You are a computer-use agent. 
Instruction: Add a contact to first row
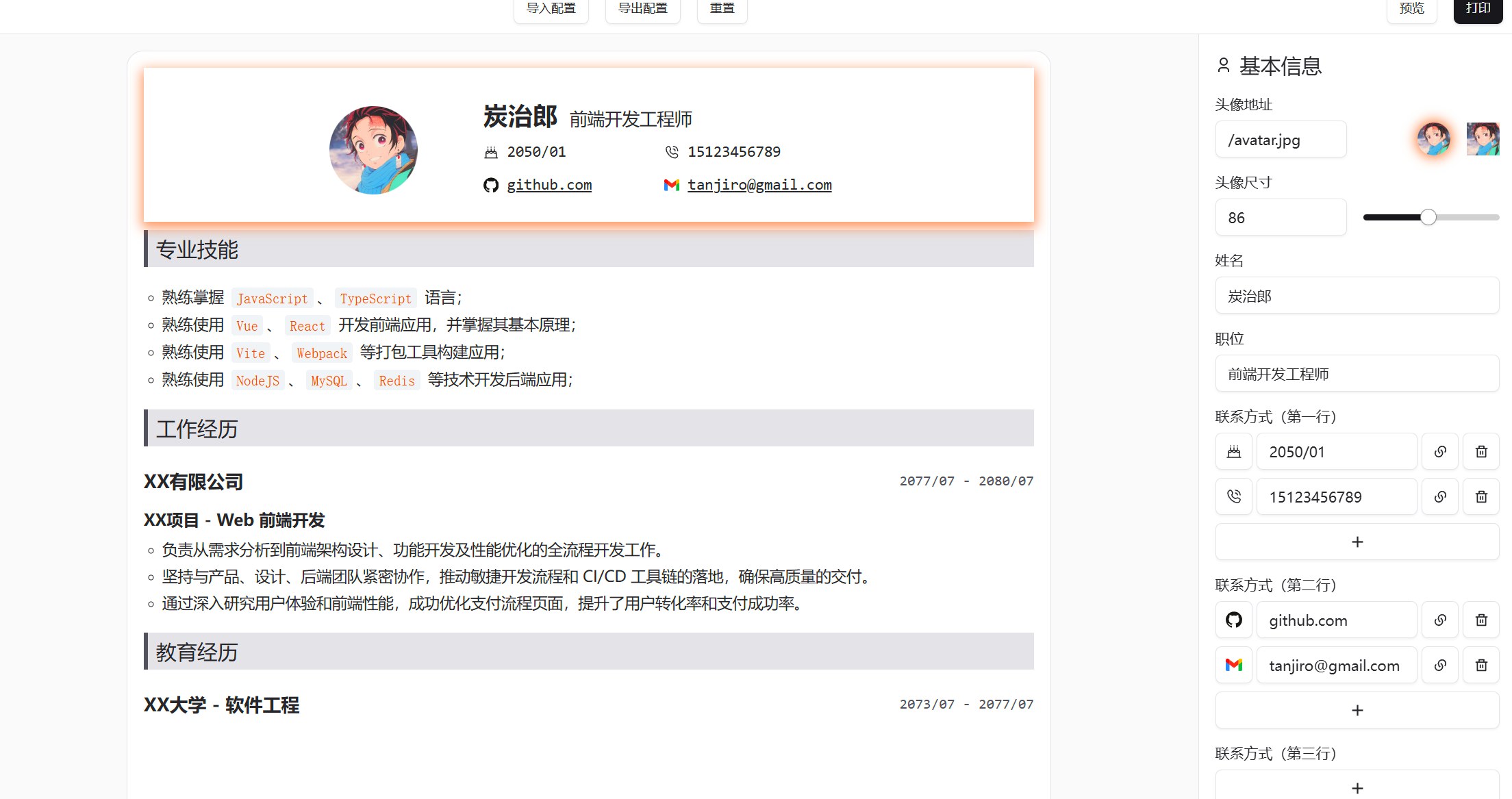click(1357, 542)
